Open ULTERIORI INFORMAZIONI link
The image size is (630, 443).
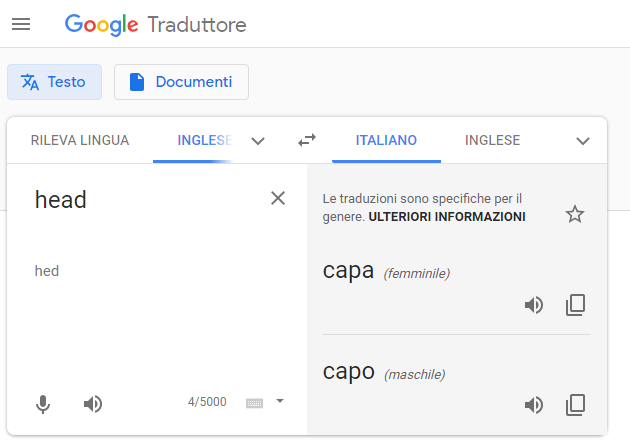[x=447, y=216]
